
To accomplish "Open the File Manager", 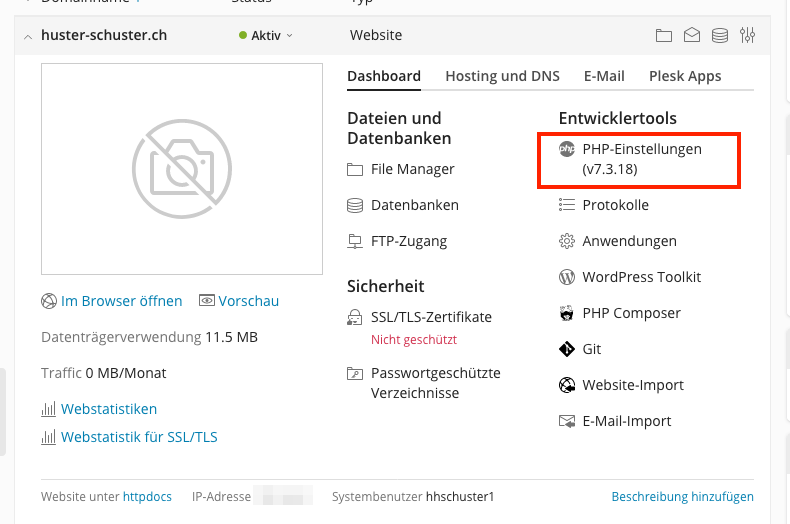I will 412,169.
